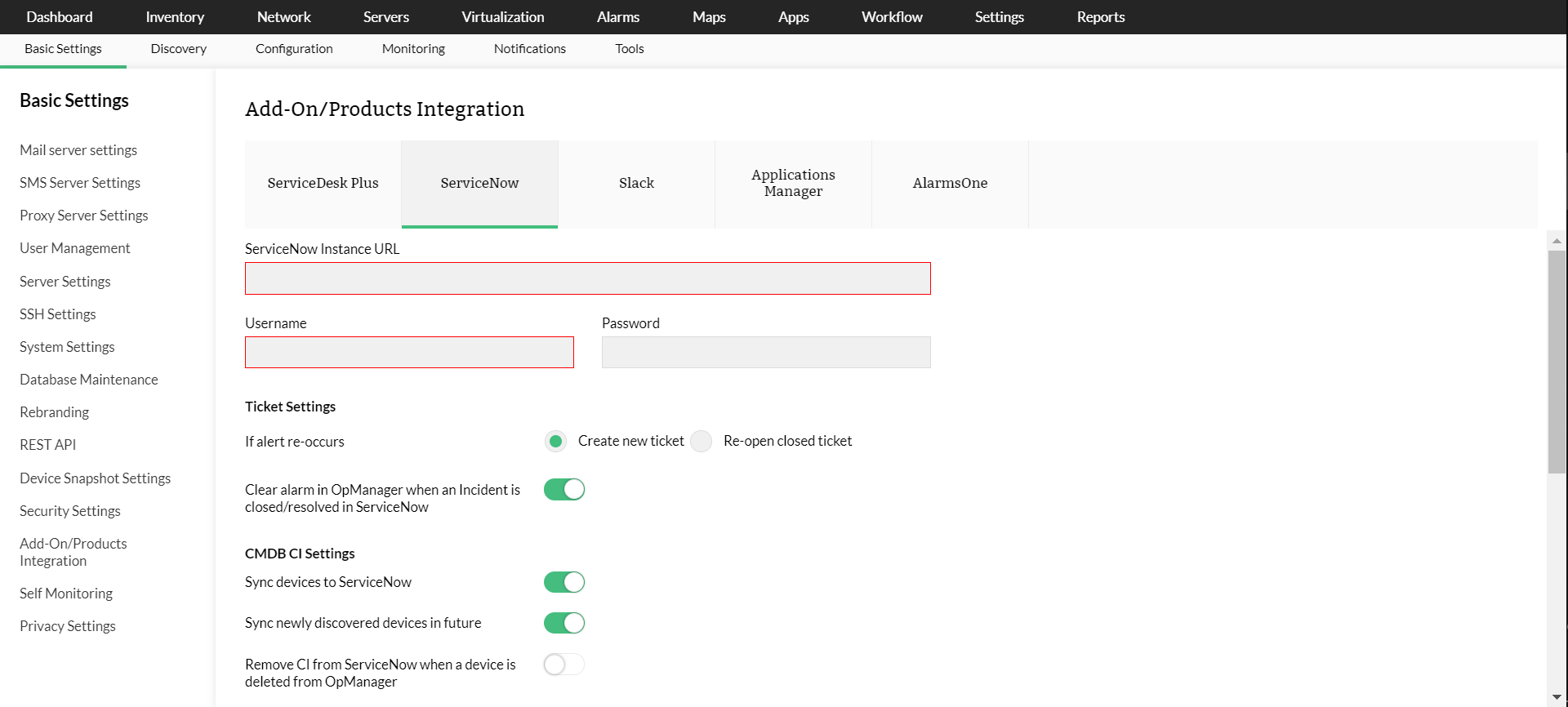The image size is (1568, 707).
Task: Open Mail server settings link
Action: [x=78, y=150]
